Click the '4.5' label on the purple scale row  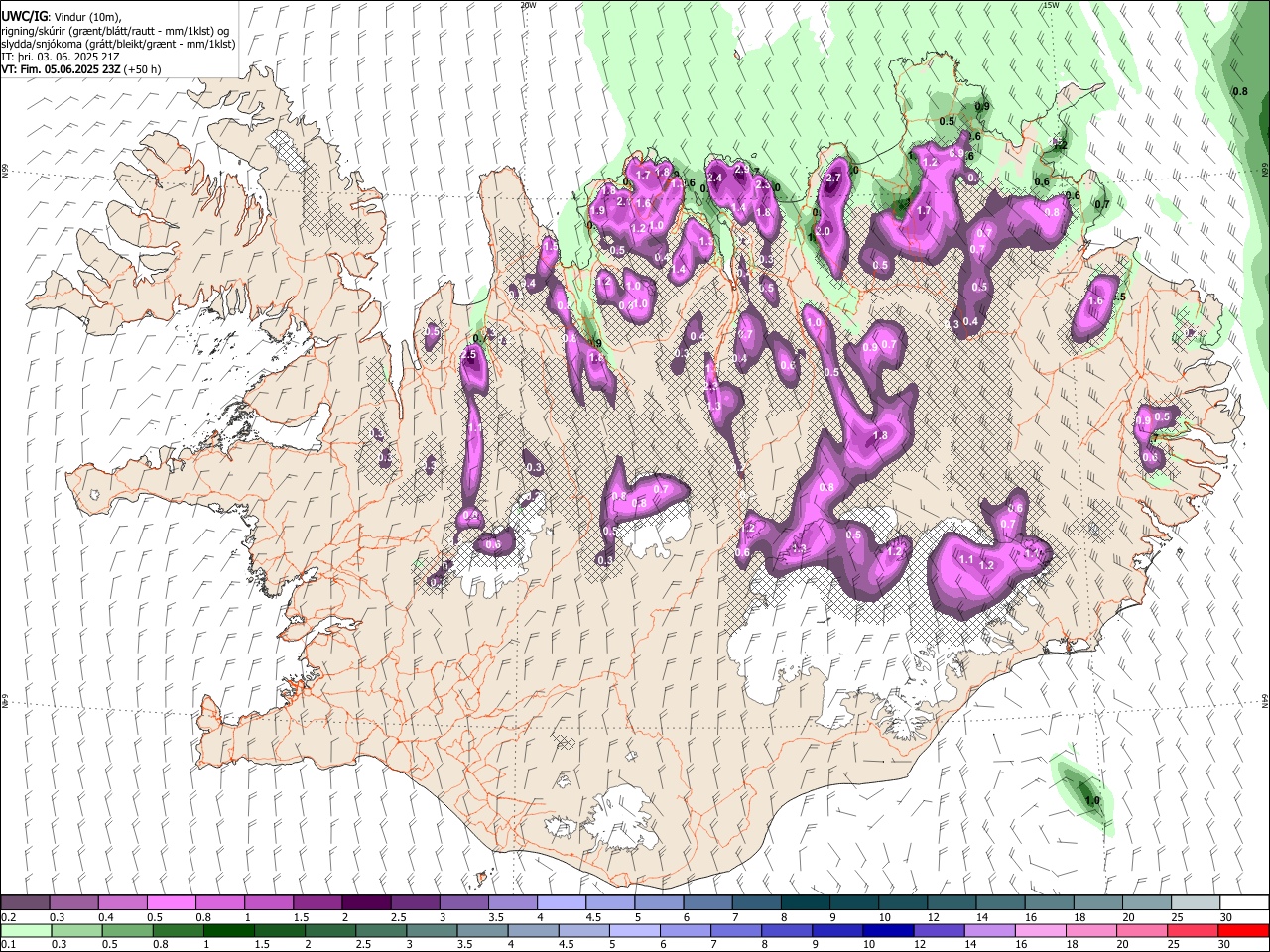pos(593,917)
